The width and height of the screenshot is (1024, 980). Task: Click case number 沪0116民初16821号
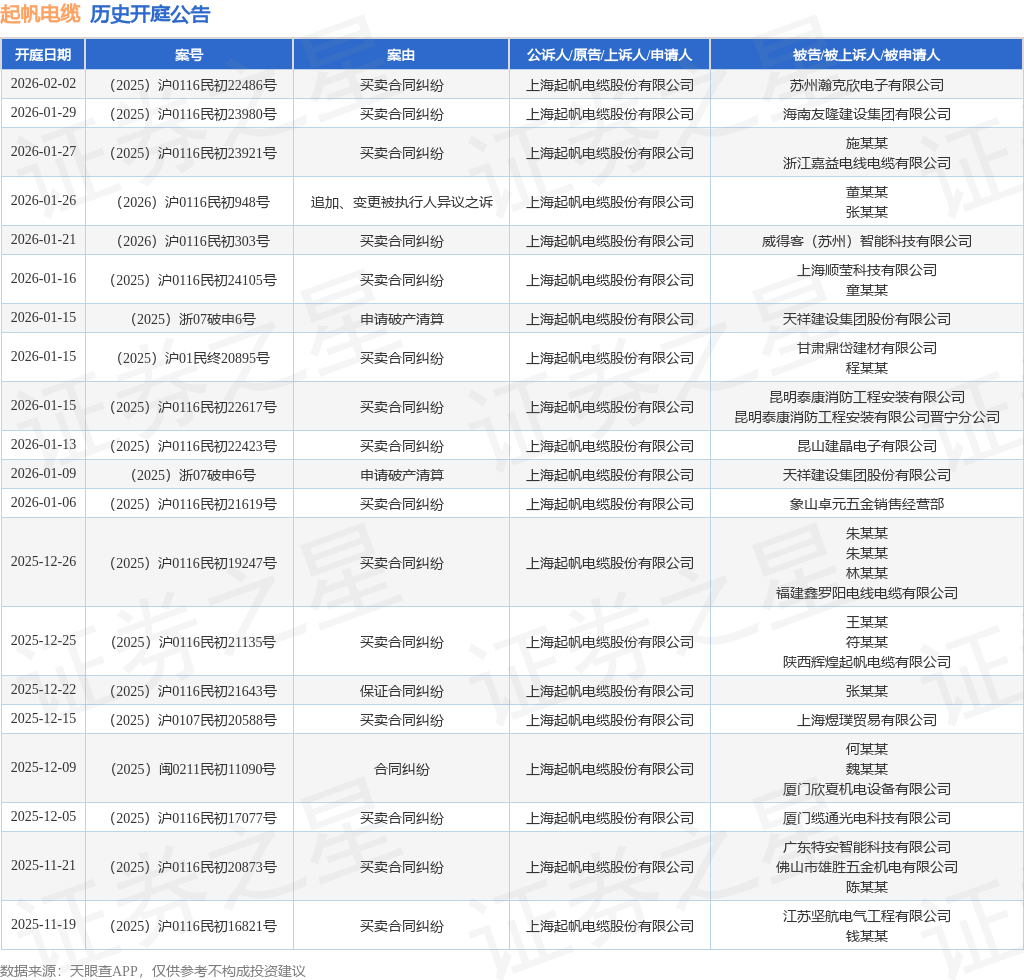tap(217, 926)
